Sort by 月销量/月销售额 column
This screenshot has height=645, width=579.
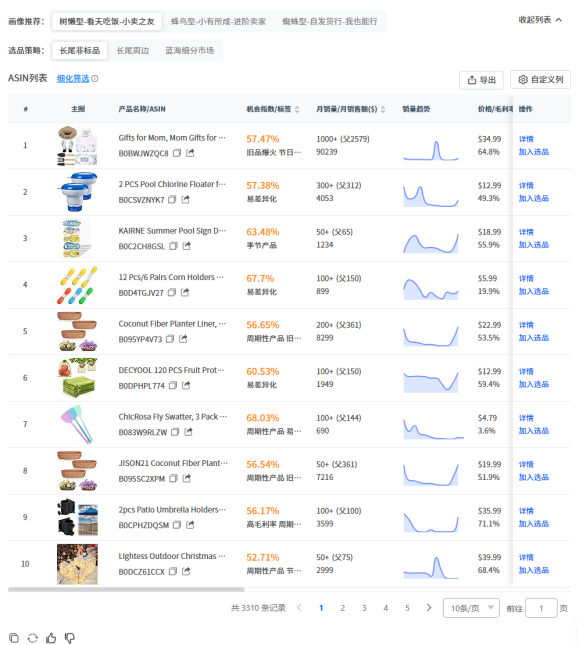pyautogui.click(x=383, y=109)
